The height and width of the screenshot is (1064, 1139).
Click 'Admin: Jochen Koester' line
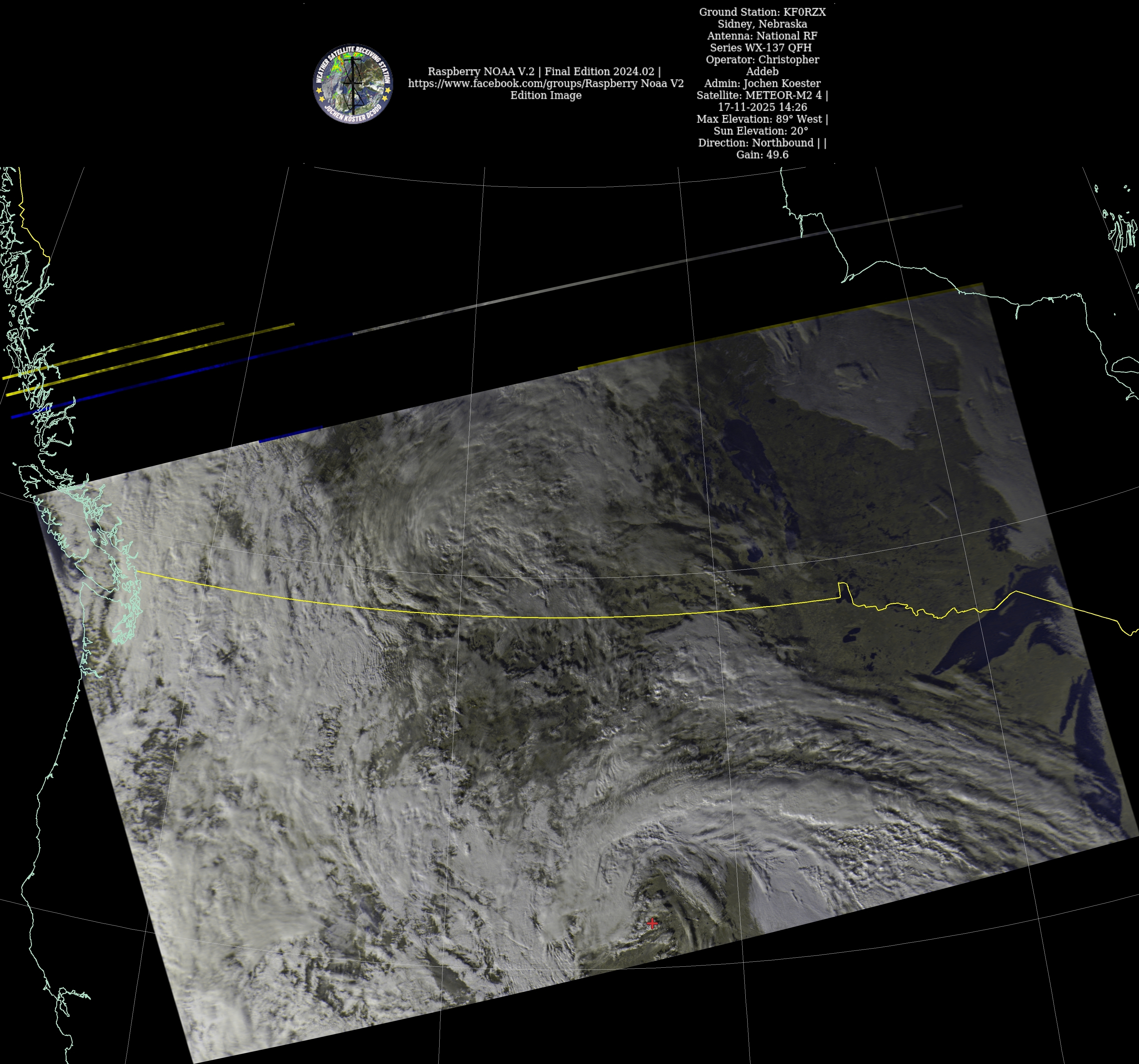(762, 84)
